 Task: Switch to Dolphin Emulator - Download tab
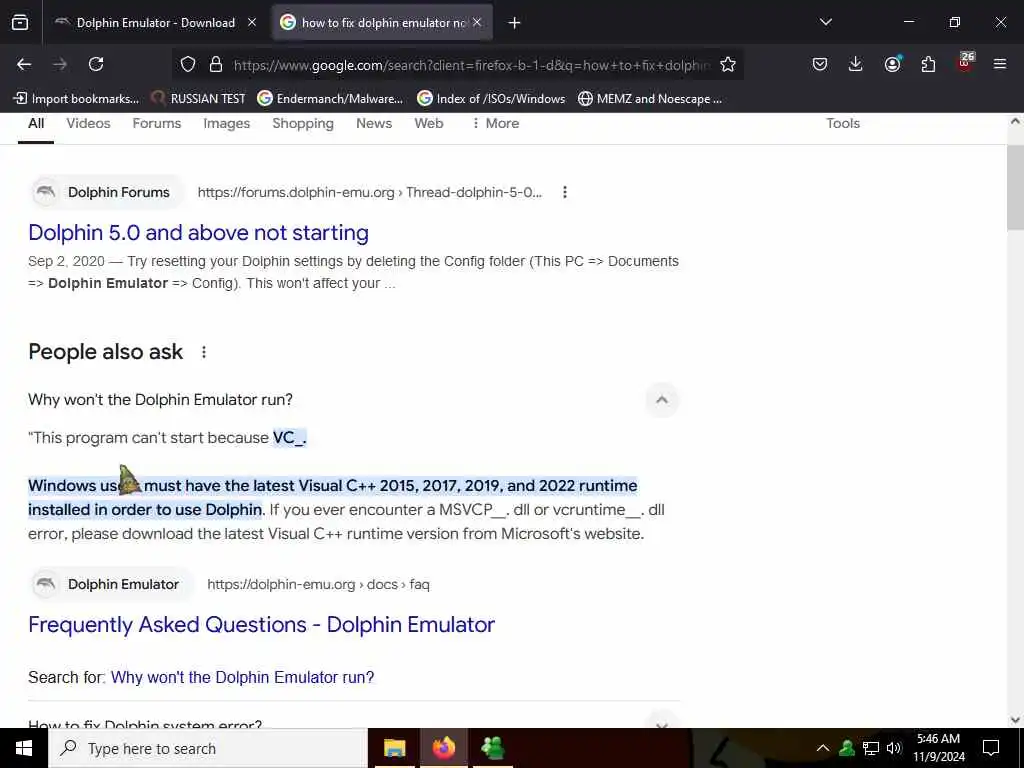pyautogui.click(x=155, y=23)
